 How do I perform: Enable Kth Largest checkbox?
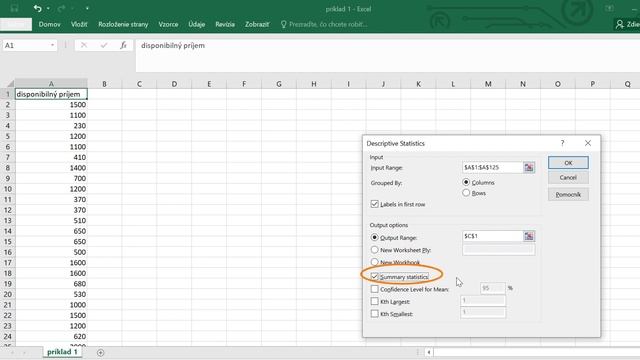374,301
